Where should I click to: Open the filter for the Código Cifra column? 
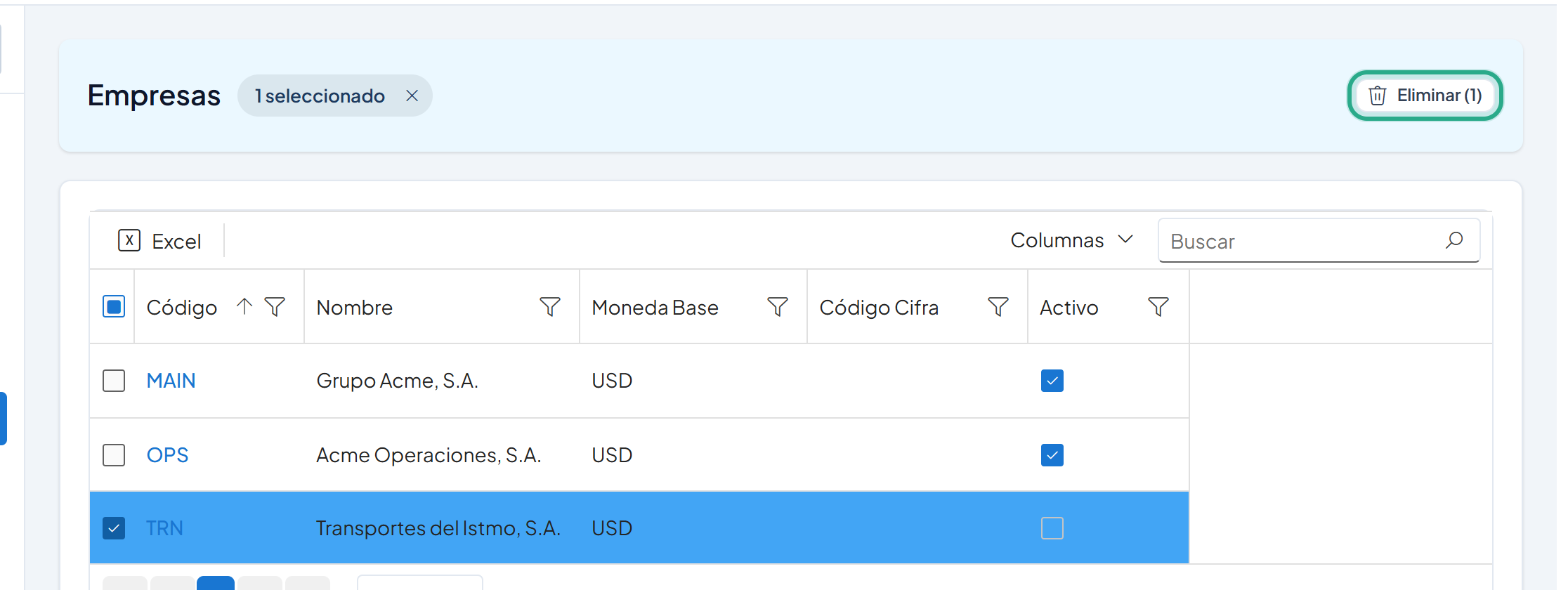tap(998, 307)
